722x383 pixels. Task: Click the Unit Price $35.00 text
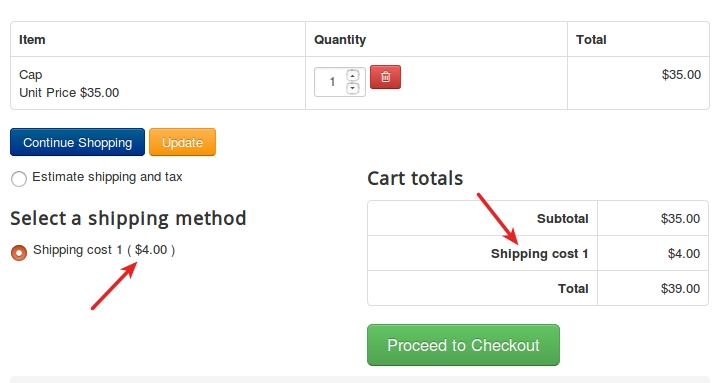[x=69, y=93]
